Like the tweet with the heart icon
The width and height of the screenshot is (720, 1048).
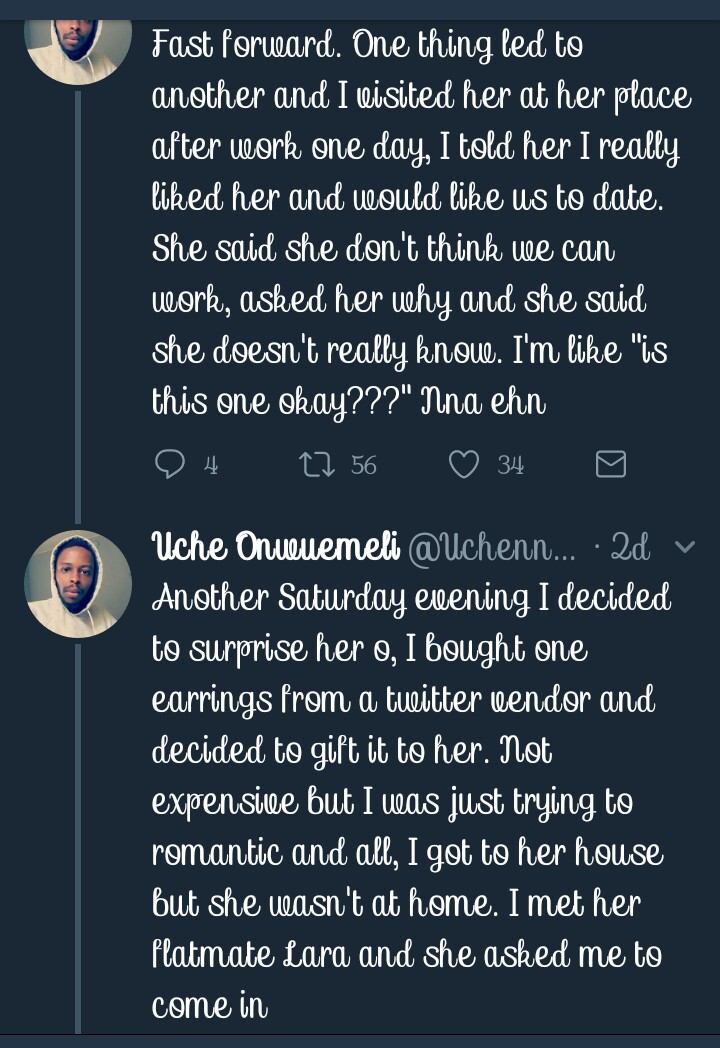tap(463, 464)
